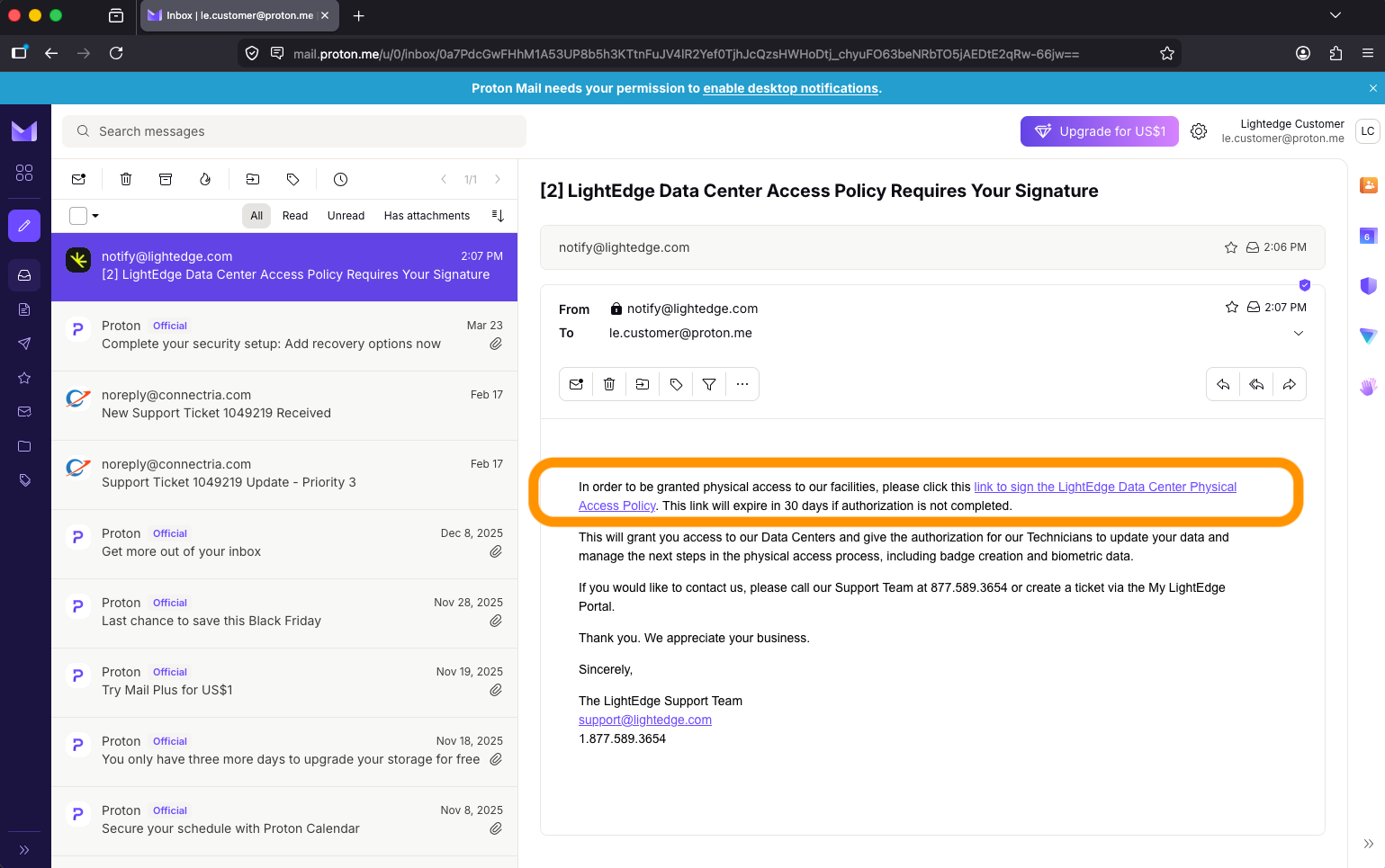Collapse the right side panel with double chevron

[x=1369, y=844]
